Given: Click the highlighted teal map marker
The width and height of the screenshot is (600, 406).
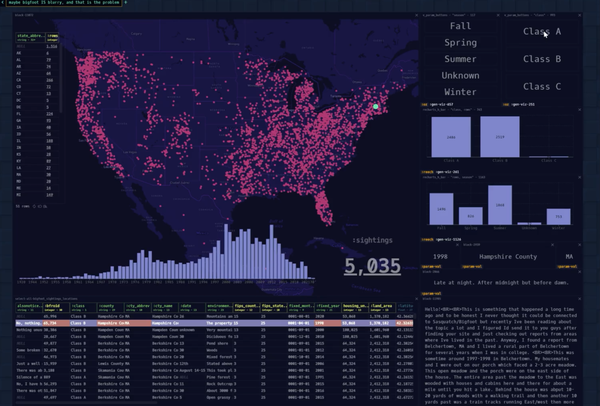Looking at the screenshot, I should click(x=375, y=107).
